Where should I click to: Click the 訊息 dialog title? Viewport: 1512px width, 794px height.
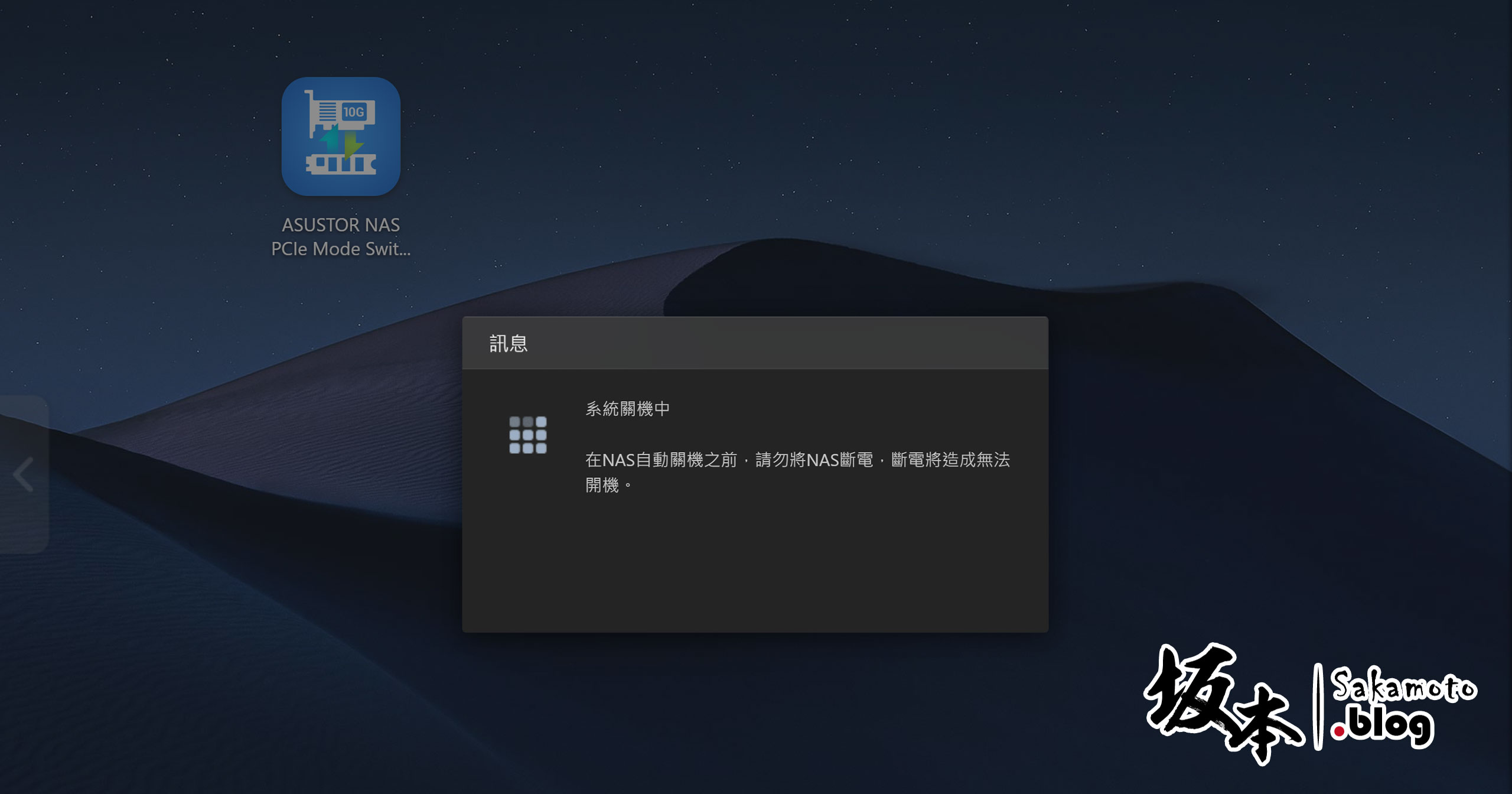pyautogui.click(x=508, y=343)
